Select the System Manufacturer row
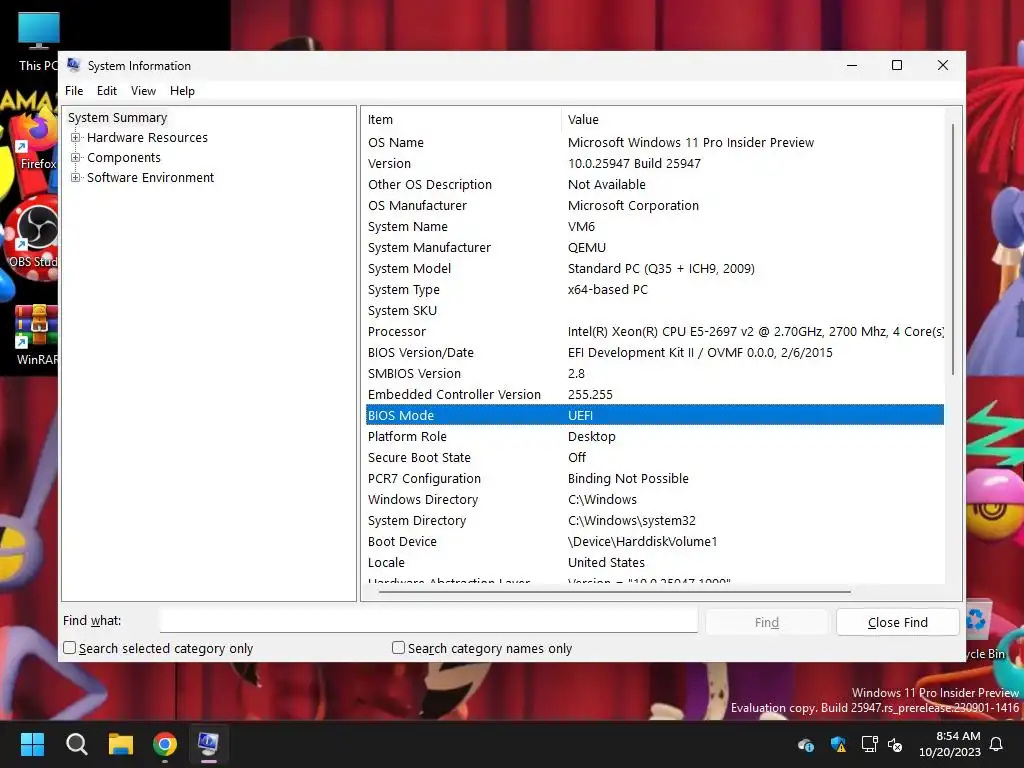Screen dimensions: 1024x768 [x=654, y=248]
